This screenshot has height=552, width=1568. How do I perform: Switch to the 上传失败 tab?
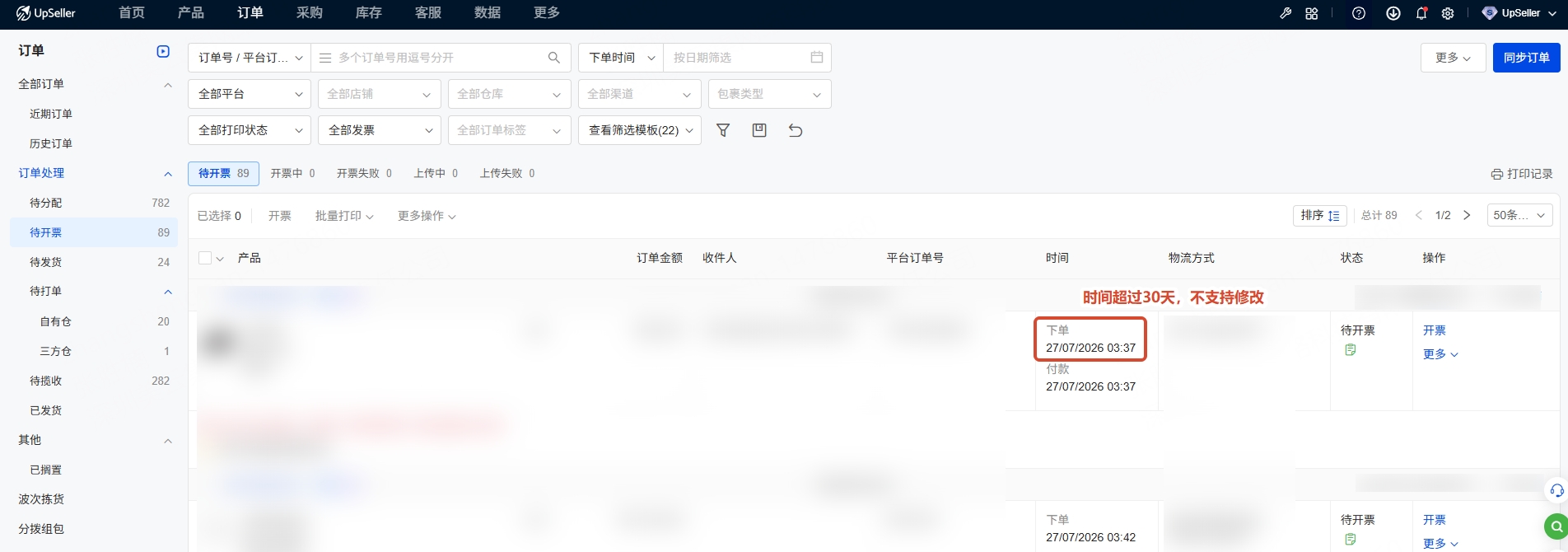[507, 174]
